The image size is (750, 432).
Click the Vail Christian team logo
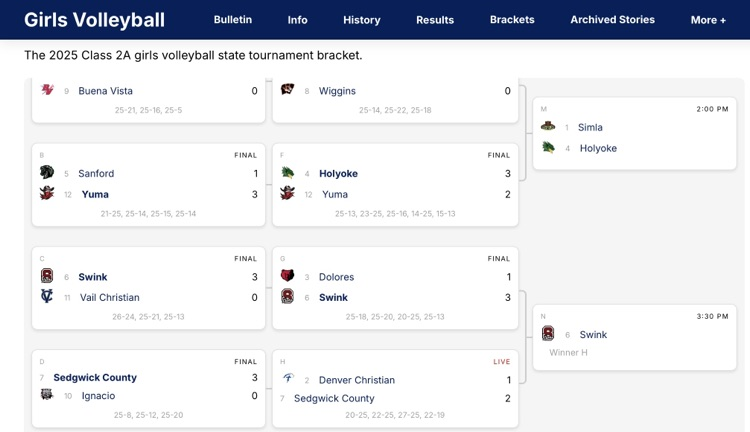[x=46, y=297]
